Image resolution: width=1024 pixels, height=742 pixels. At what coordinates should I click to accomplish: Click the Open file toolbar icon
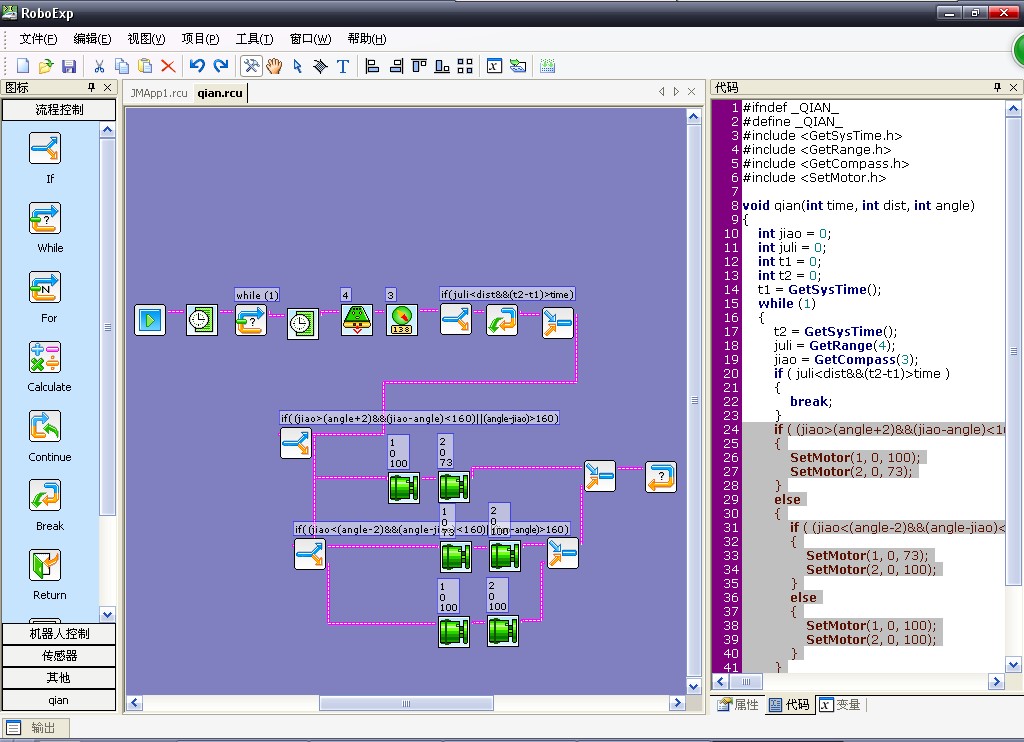[x=46, y=66]
